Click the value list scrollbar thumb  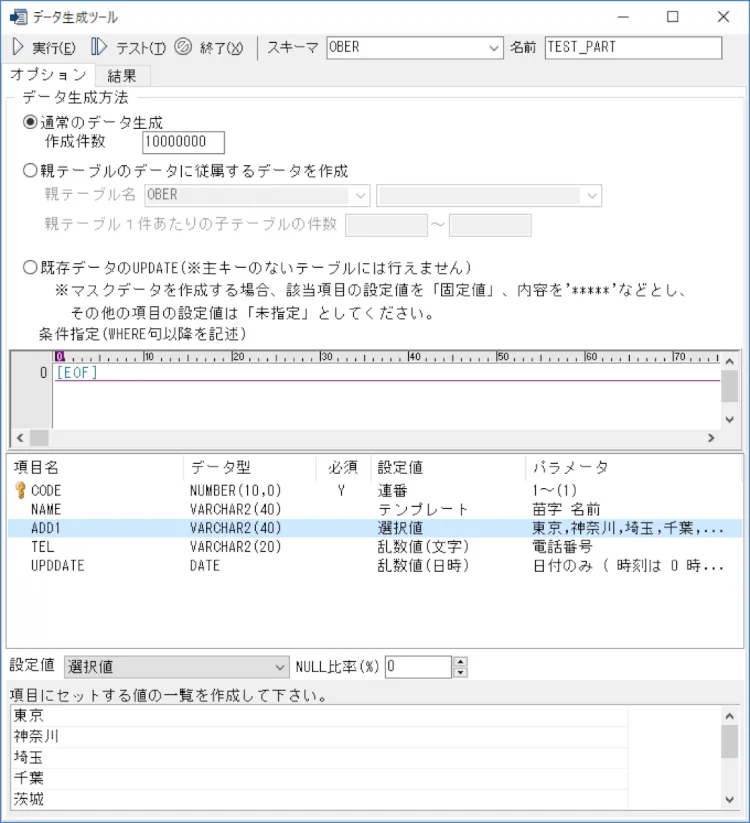tap(730, 741)
